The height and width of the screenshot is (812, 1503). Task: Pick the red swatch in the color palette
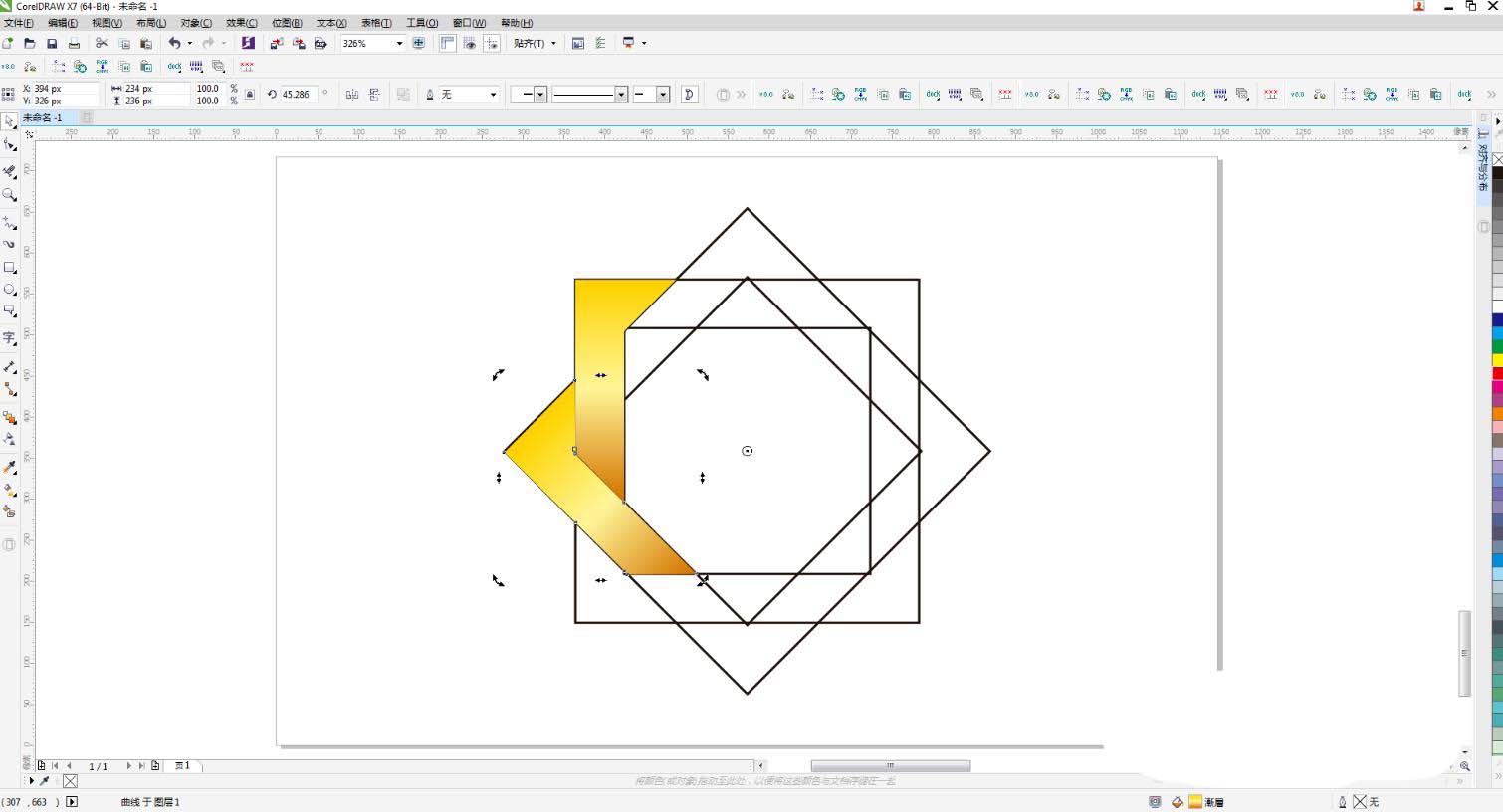tap(1497, 374)
